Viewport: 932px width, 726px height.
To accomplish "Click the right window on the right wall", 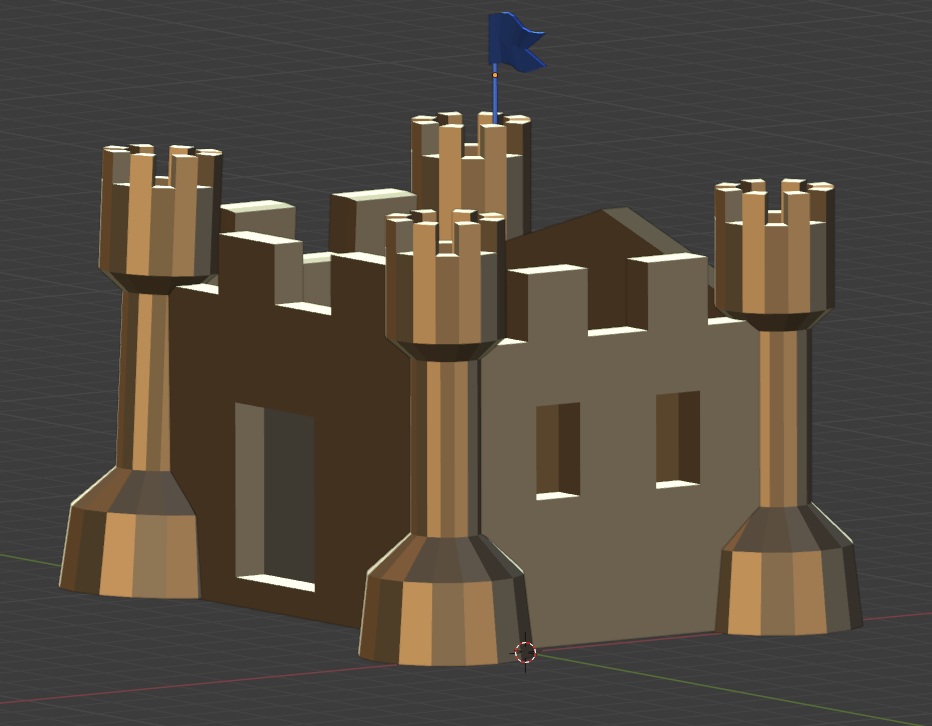I will (677, 438).
